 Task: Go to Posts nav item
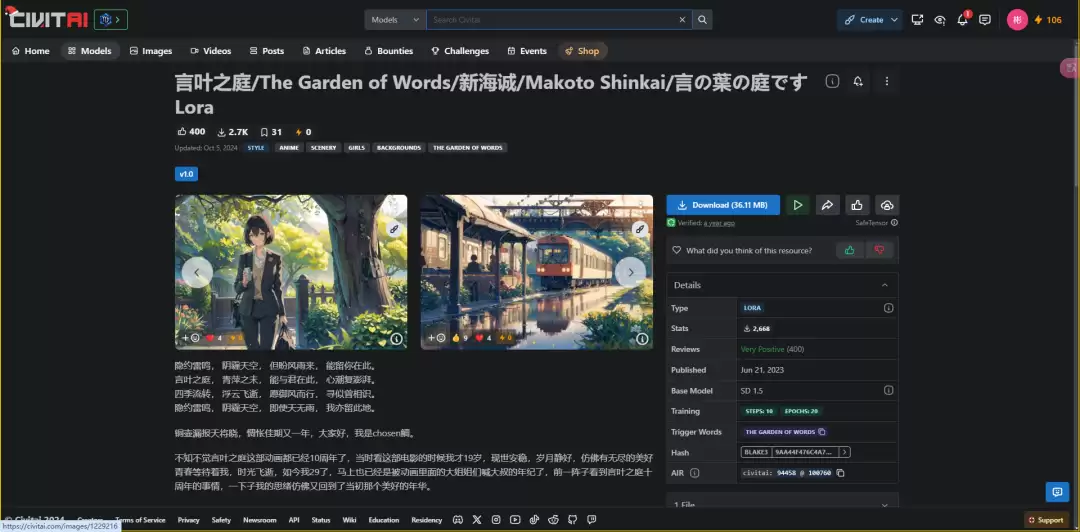pyautogui.click(x=267, y=51)
